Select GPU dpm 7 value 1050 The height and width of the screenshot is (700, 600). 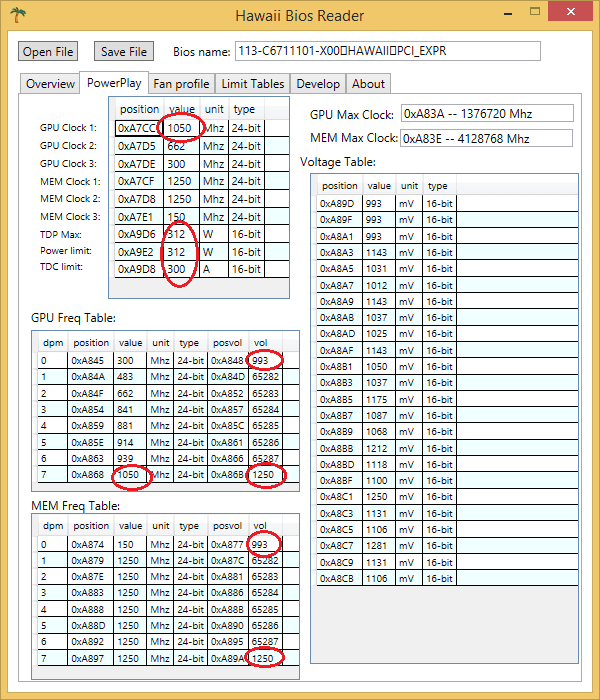(x=130, y=475)
